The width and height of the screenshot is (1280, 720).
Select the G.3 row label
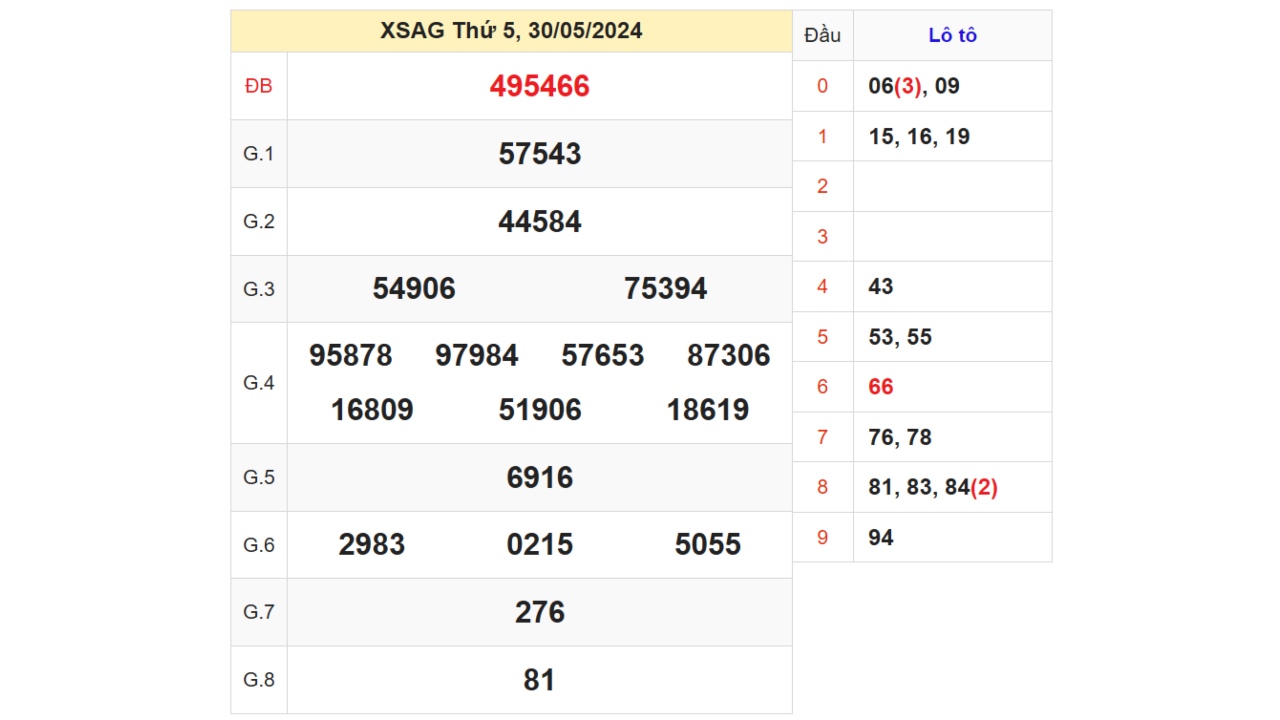(258, 289)
